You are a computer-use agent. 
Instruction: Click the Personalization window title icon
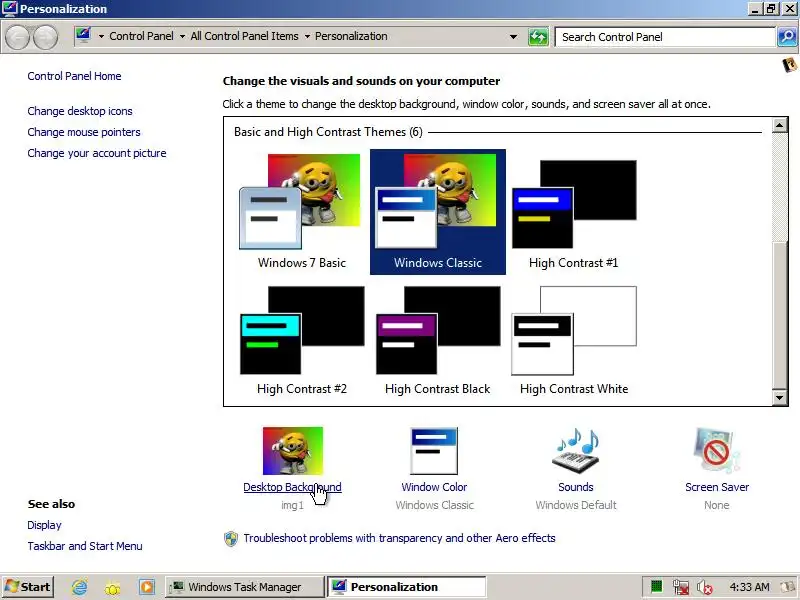pos(9,9)
